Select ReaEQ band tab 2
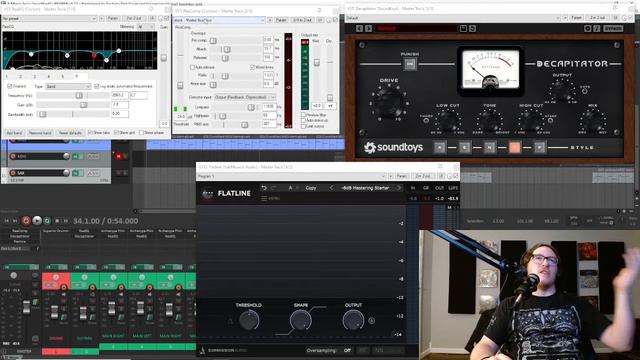The width and height of the screenshot is (640, 360). tap(21, 76)
